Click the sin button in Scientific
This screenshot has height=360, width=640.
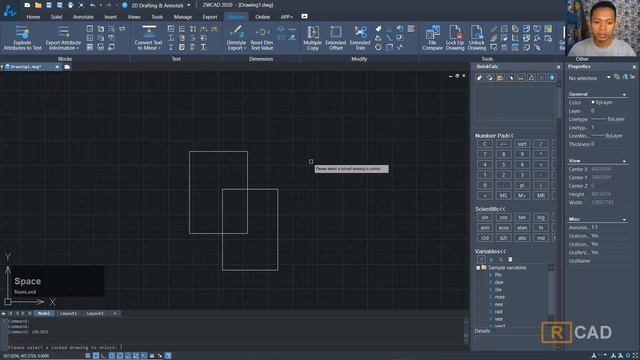pyautogui.click(x=484, y=218)
